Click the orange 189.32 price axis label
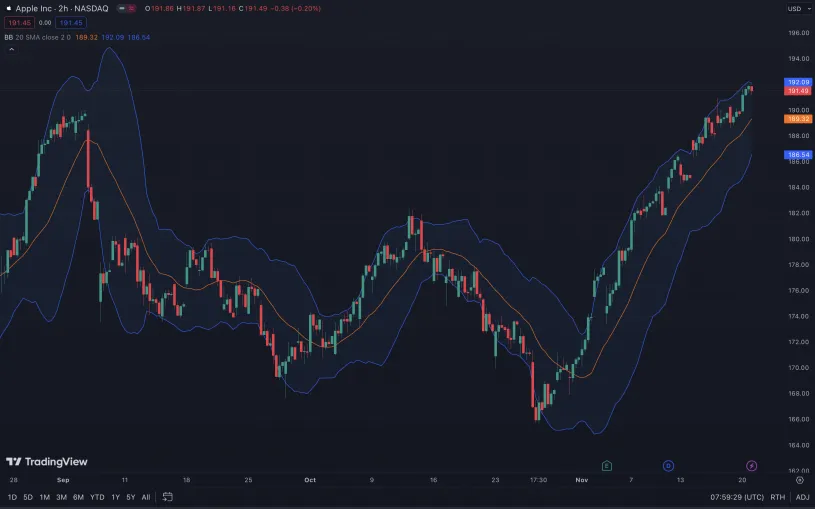This screenshot has width=815, height=509. click(798, 118)
